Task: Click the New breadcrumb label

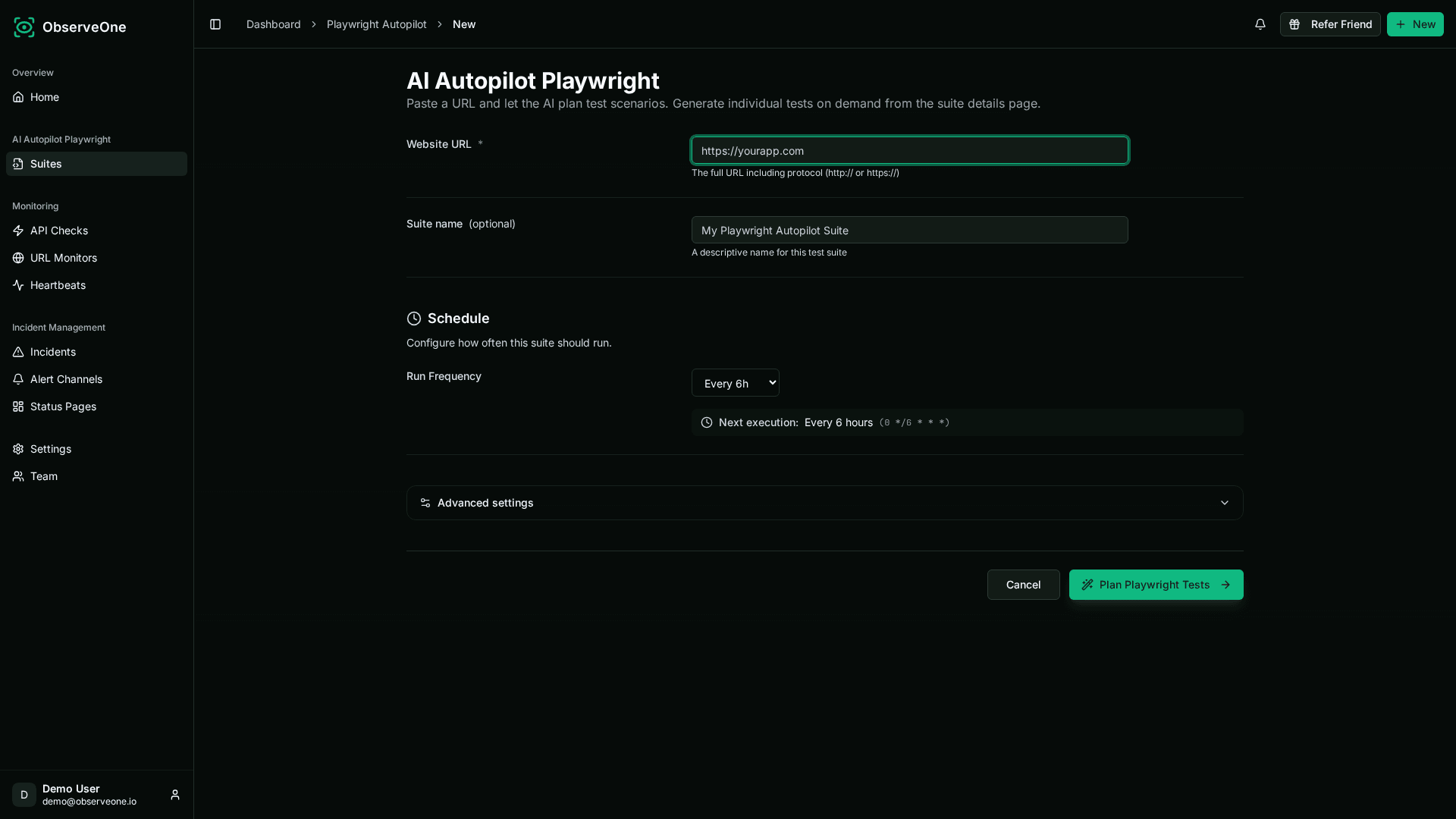Action: [x=464, y=24]
